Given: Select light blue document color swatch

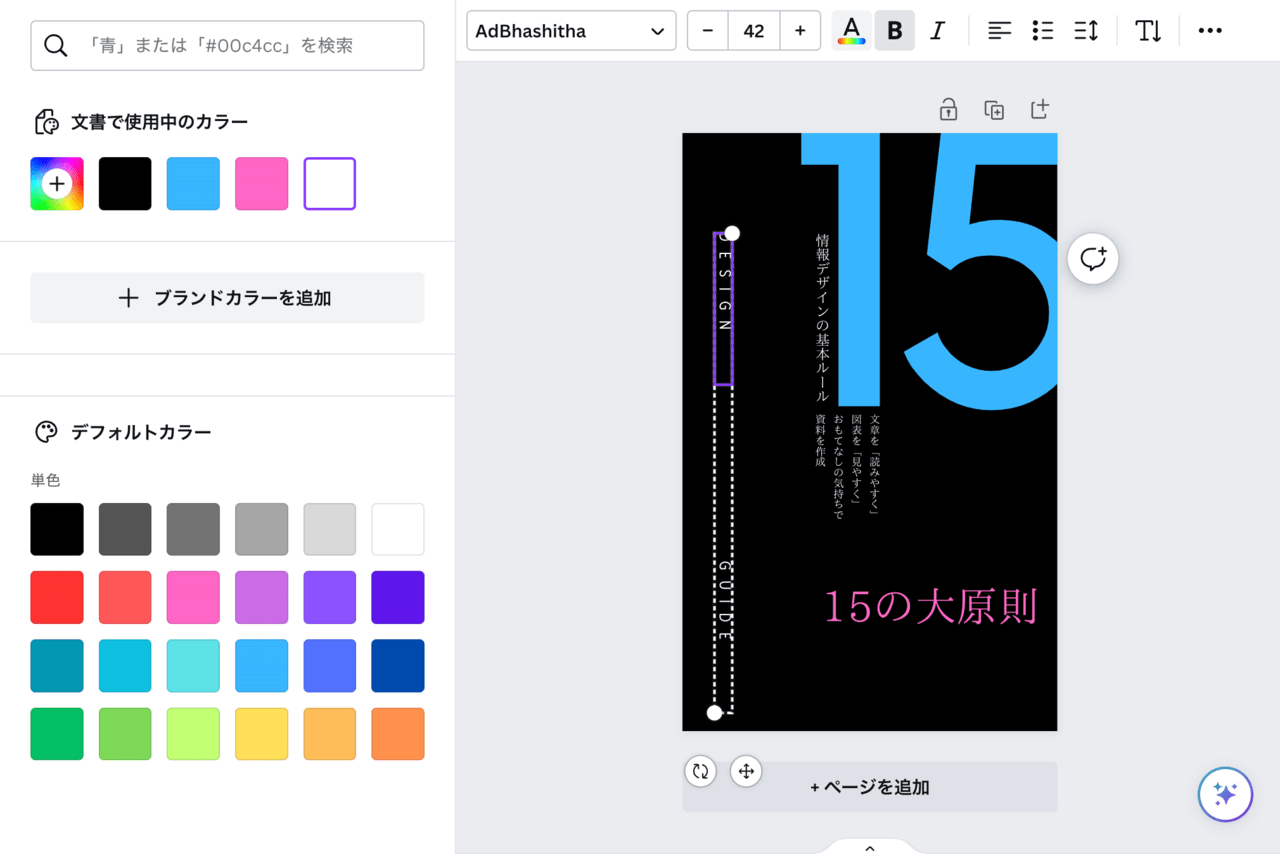Looking at the screenshot, I should (193, 184).
